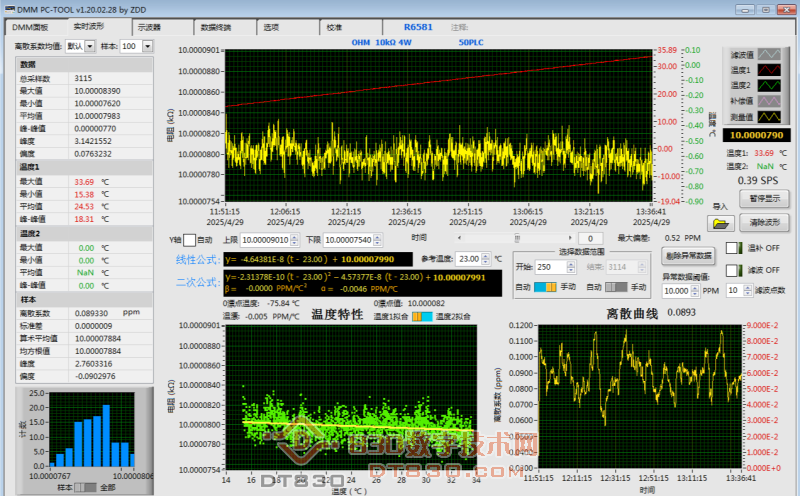Click the 补偿值 pink waveform legend icon
The width and height of the screenshot is (800, 496).
769,101
